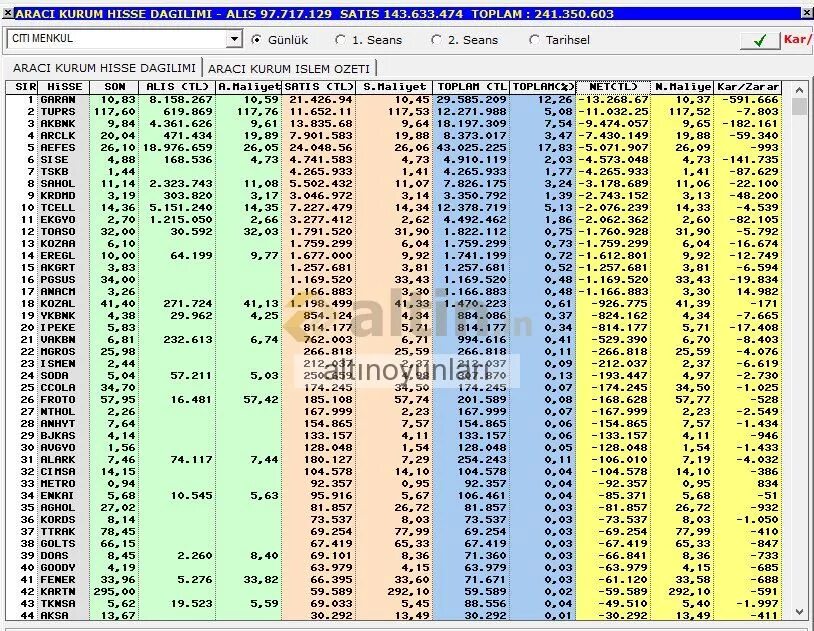Screen dimensions: 814x631
Task: Select the TSKB stock row
Action: (394, 171)
